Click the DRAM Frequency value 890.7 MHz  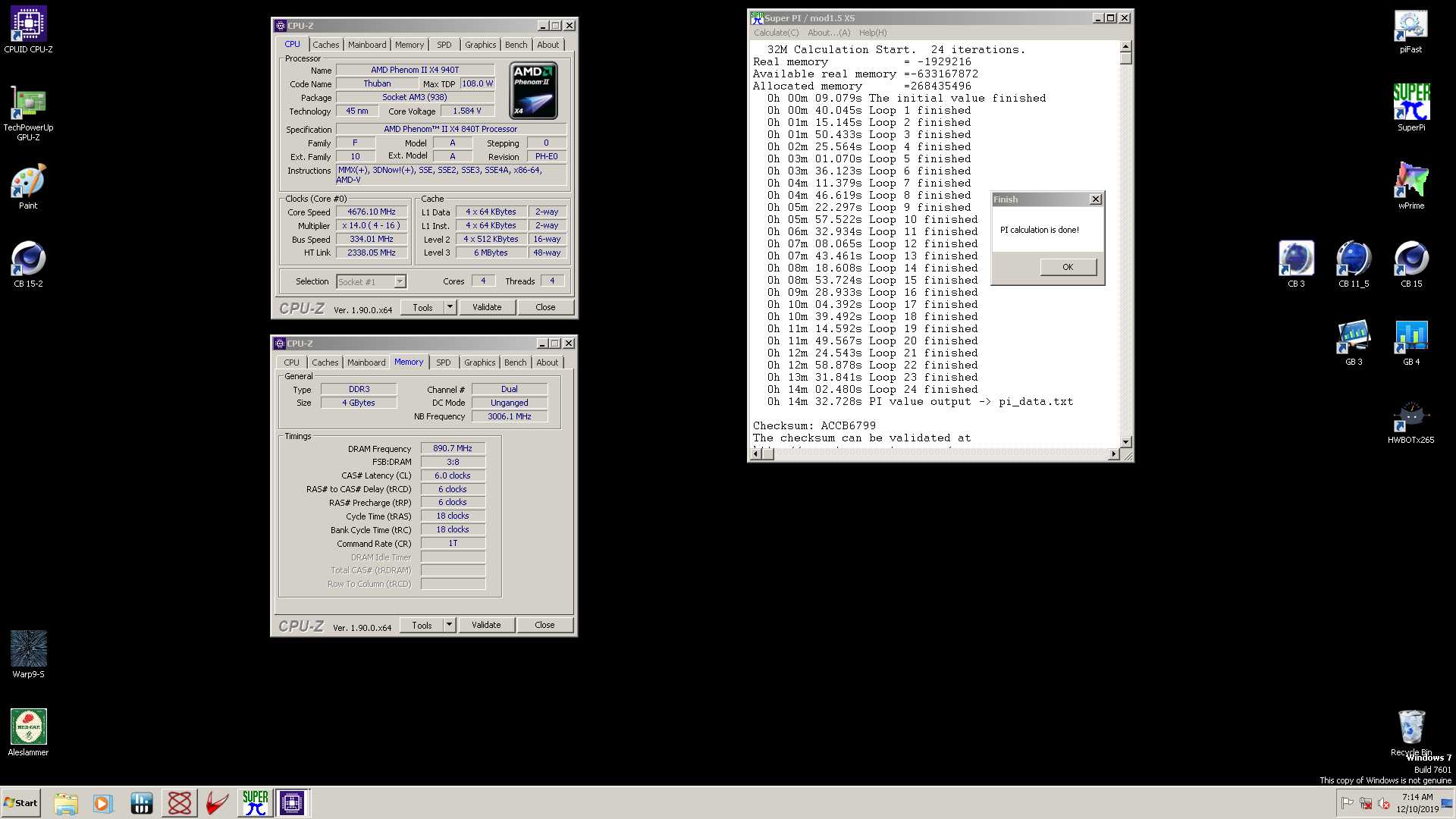click(453, 449)
